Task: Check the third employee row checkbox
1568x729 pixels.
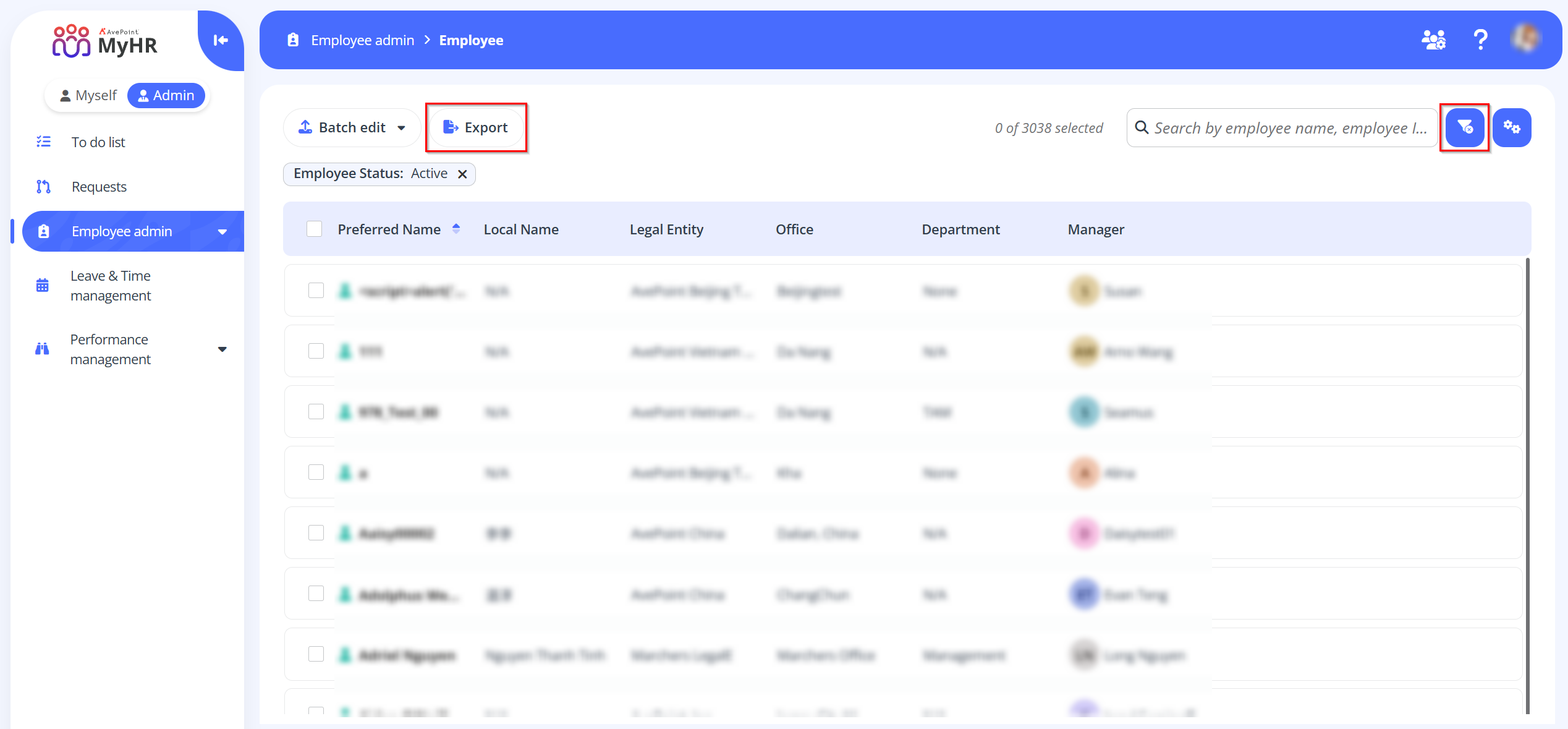Action: [316, 412]
